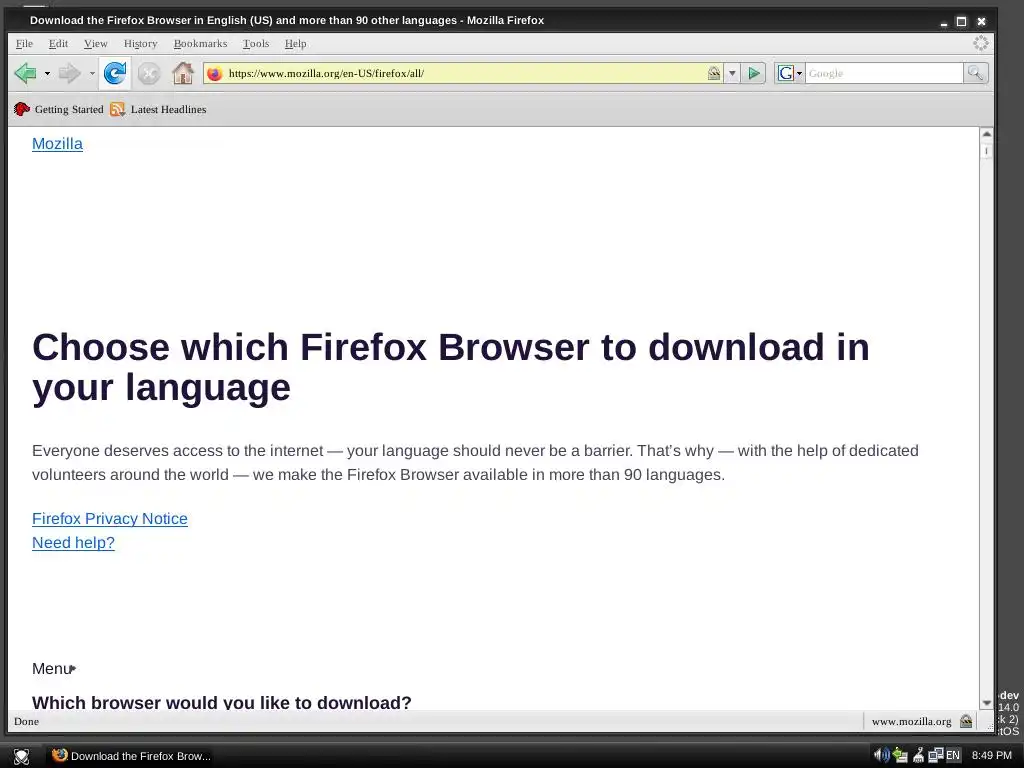Screen dimensions: 1024x768
Task: Maximize the Firefox window
Action: coord(961,22)
